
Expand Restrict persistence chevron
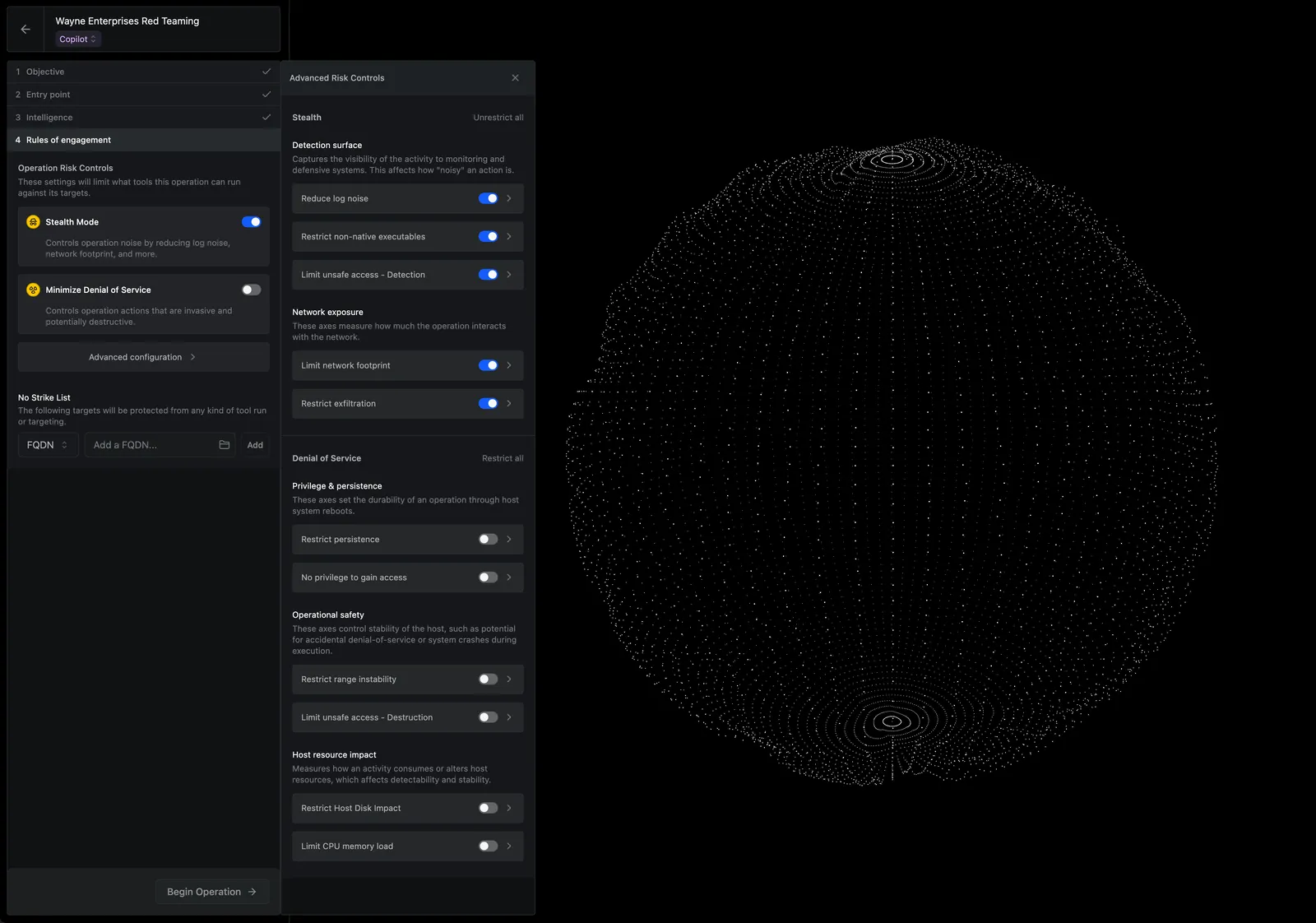(509, 540)
